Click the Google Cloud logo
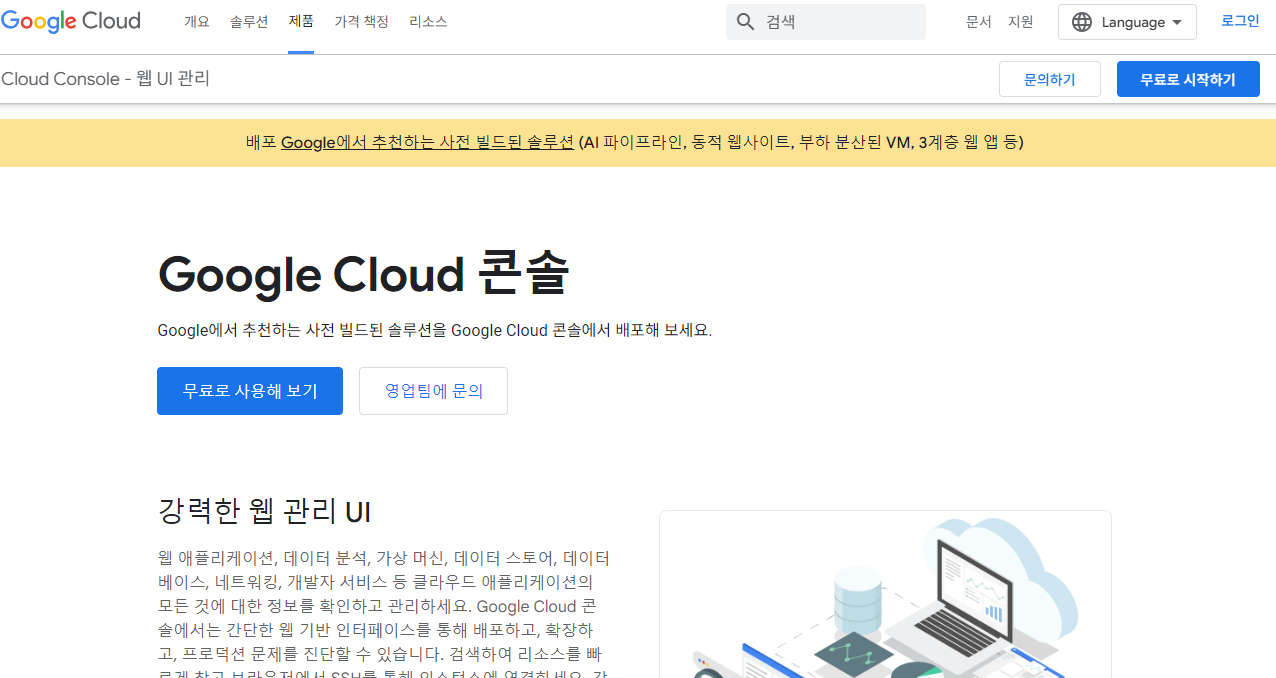 click(x=70, y=21)
